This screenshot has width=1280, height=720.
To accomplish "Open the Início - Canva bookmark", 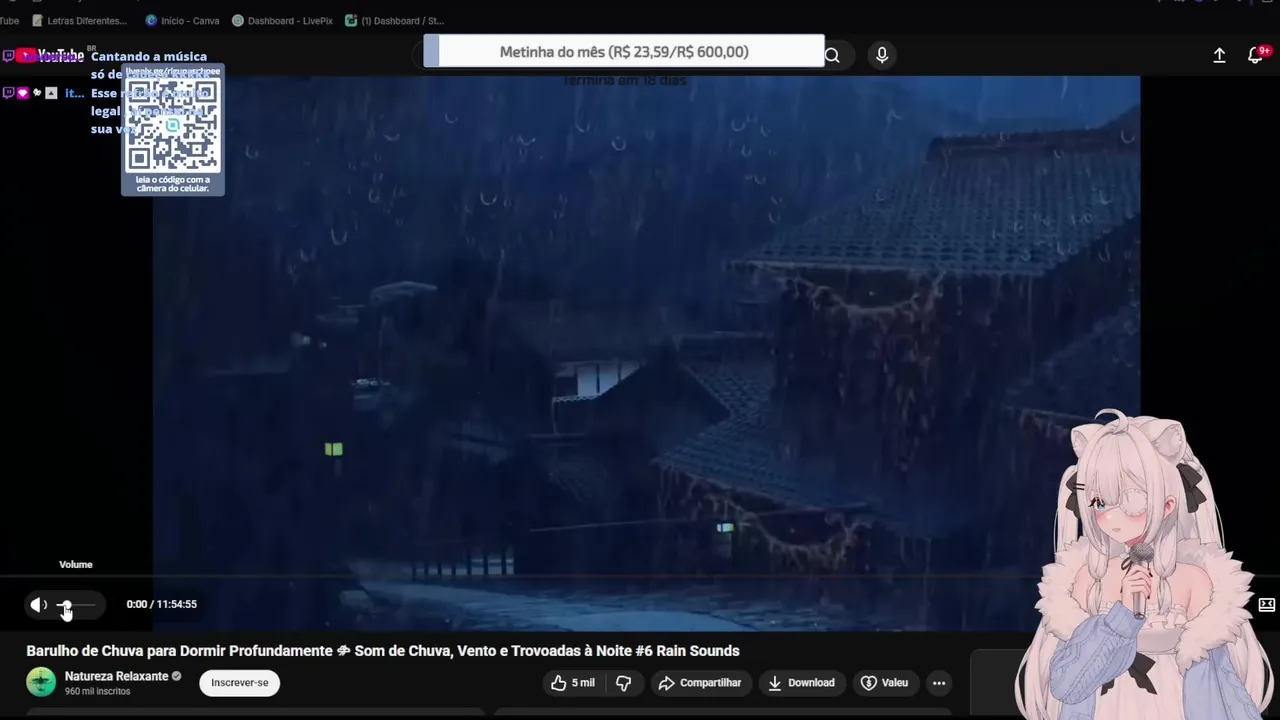I will (x=182, y=20).
